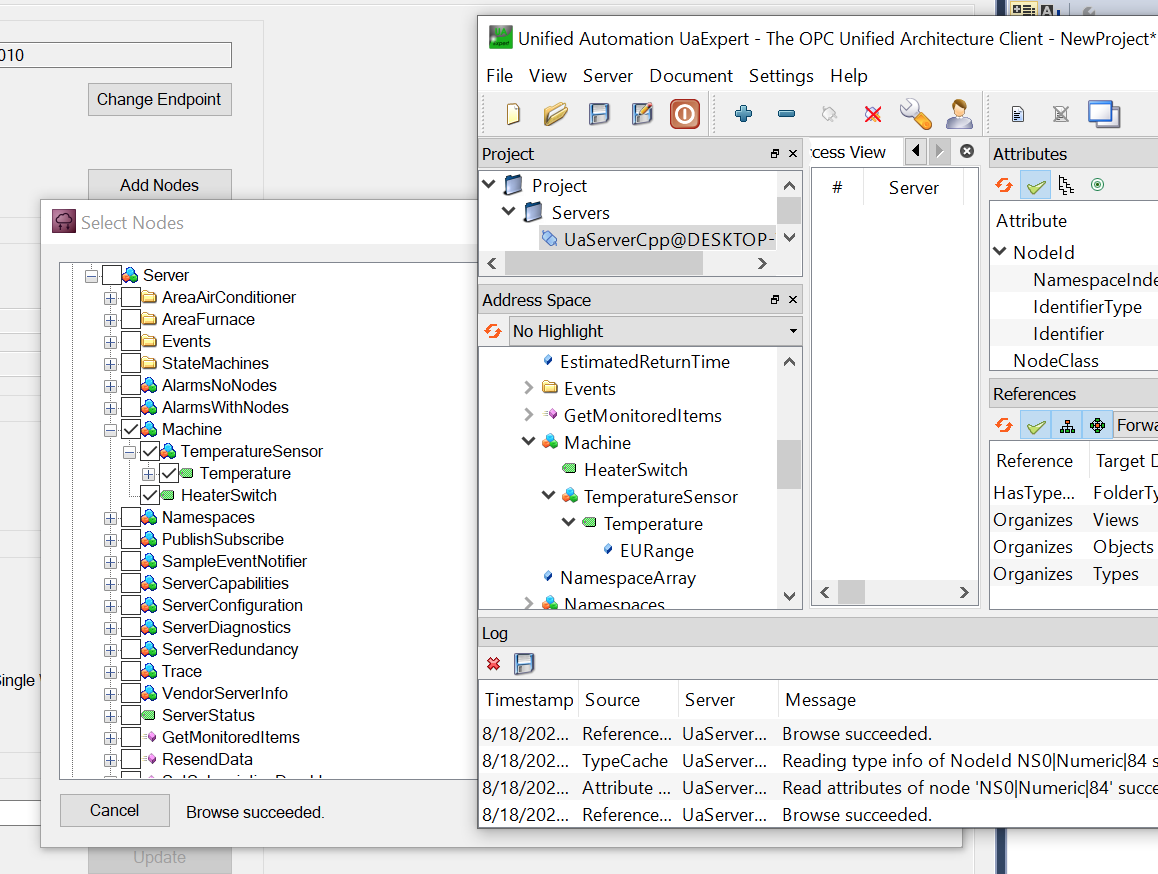Viewport: 1158px width, 874px height.
Task: Refresh the Address Space panel
Action: [x=493, y=331]
